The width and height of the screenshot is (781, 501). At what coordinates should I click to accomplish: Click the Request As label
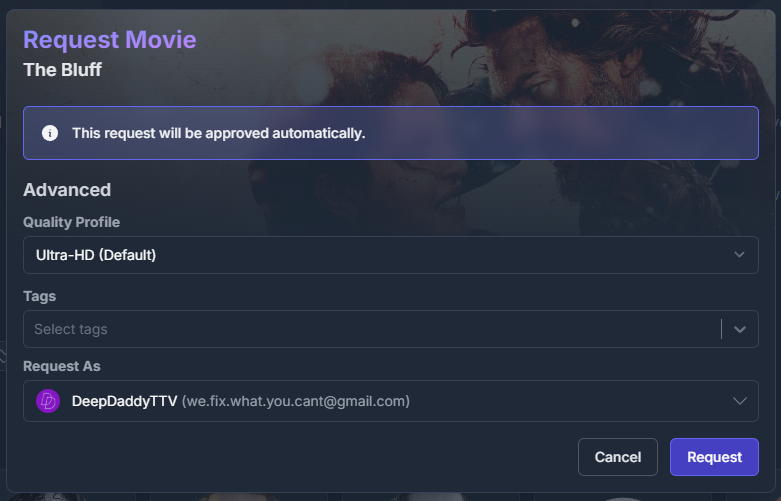pos(62,366)
